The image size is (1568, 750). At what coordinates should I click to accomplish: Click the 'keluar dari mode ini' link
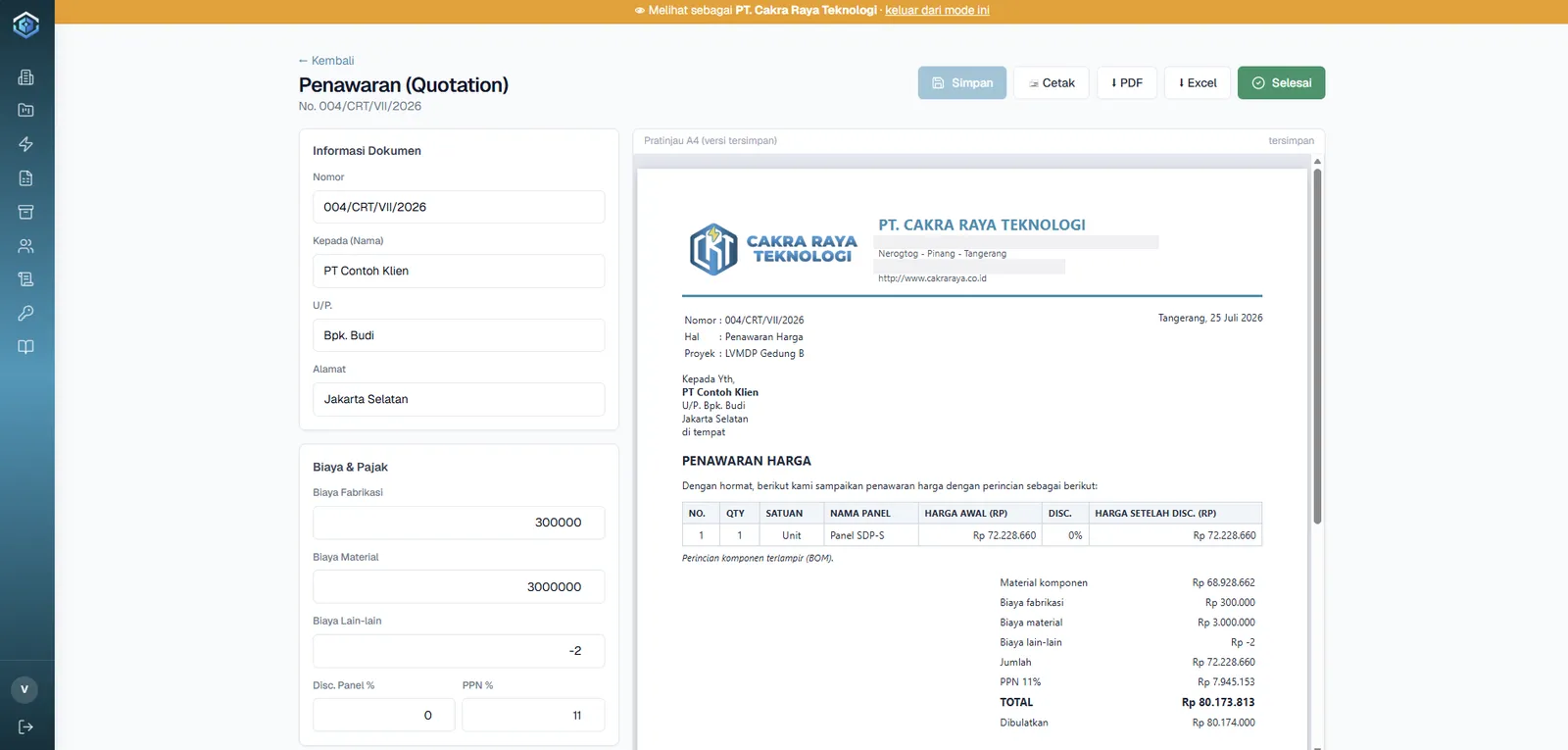(937, 11)
